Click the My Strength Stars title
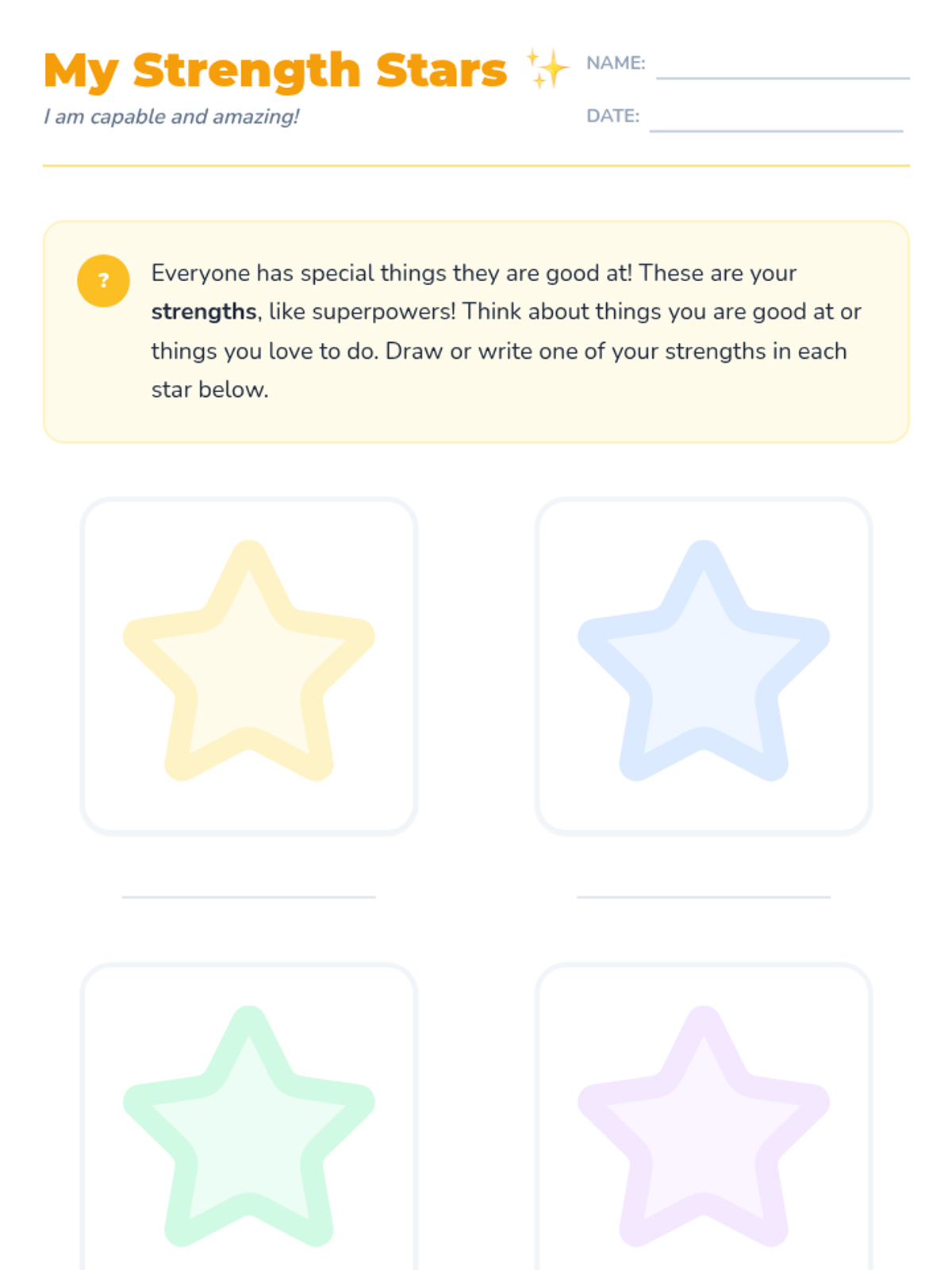Image resolution: width=952 pixels, height=1270 pixels. [x=275, y=71]
